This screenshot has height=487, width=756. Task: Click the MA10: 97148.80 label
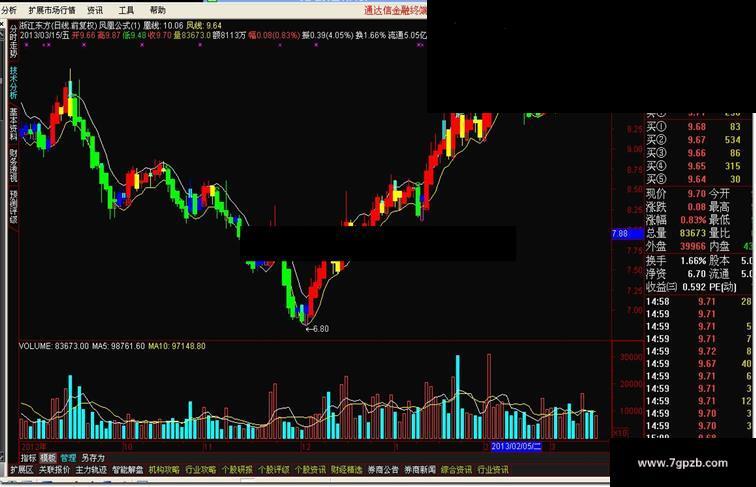point(176,346)
